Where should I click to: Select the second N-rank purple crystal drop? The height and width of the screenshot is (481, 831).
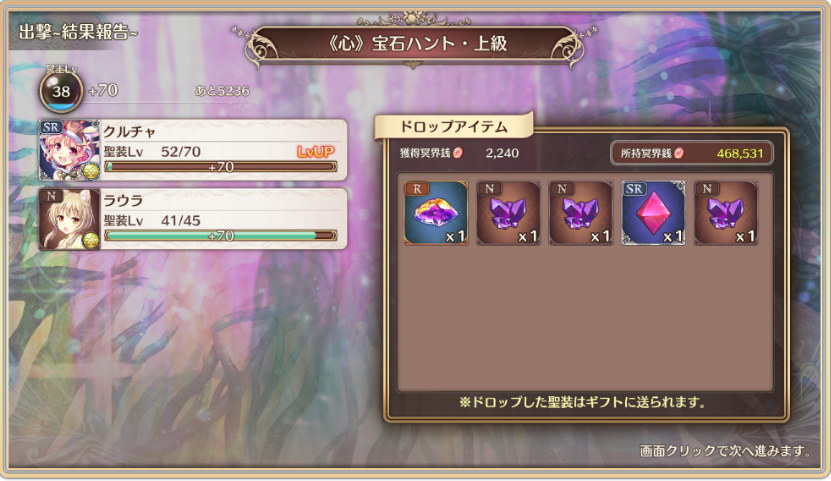click(581, 213)
